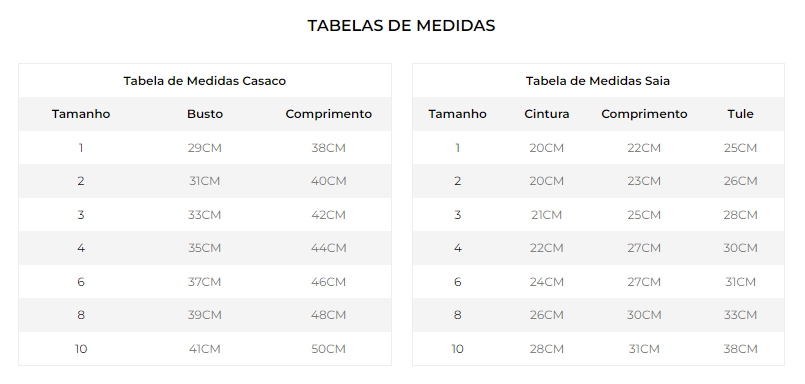The width and height of the screenshot is (805, 384).
Task: Click the 30CM tule cell
Action: click(740, 248)
